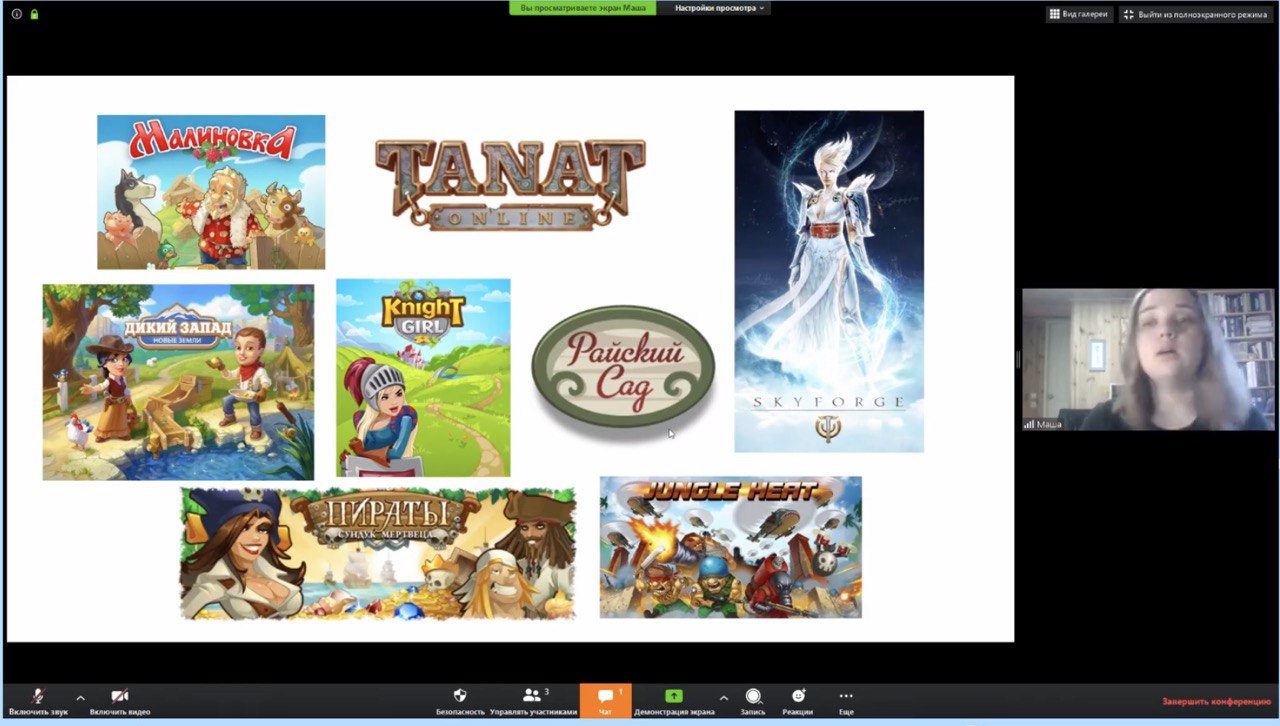Open Настройки просмотра dropdown
This screenshot has width=1280, height=726.
(x=720, y=8)
